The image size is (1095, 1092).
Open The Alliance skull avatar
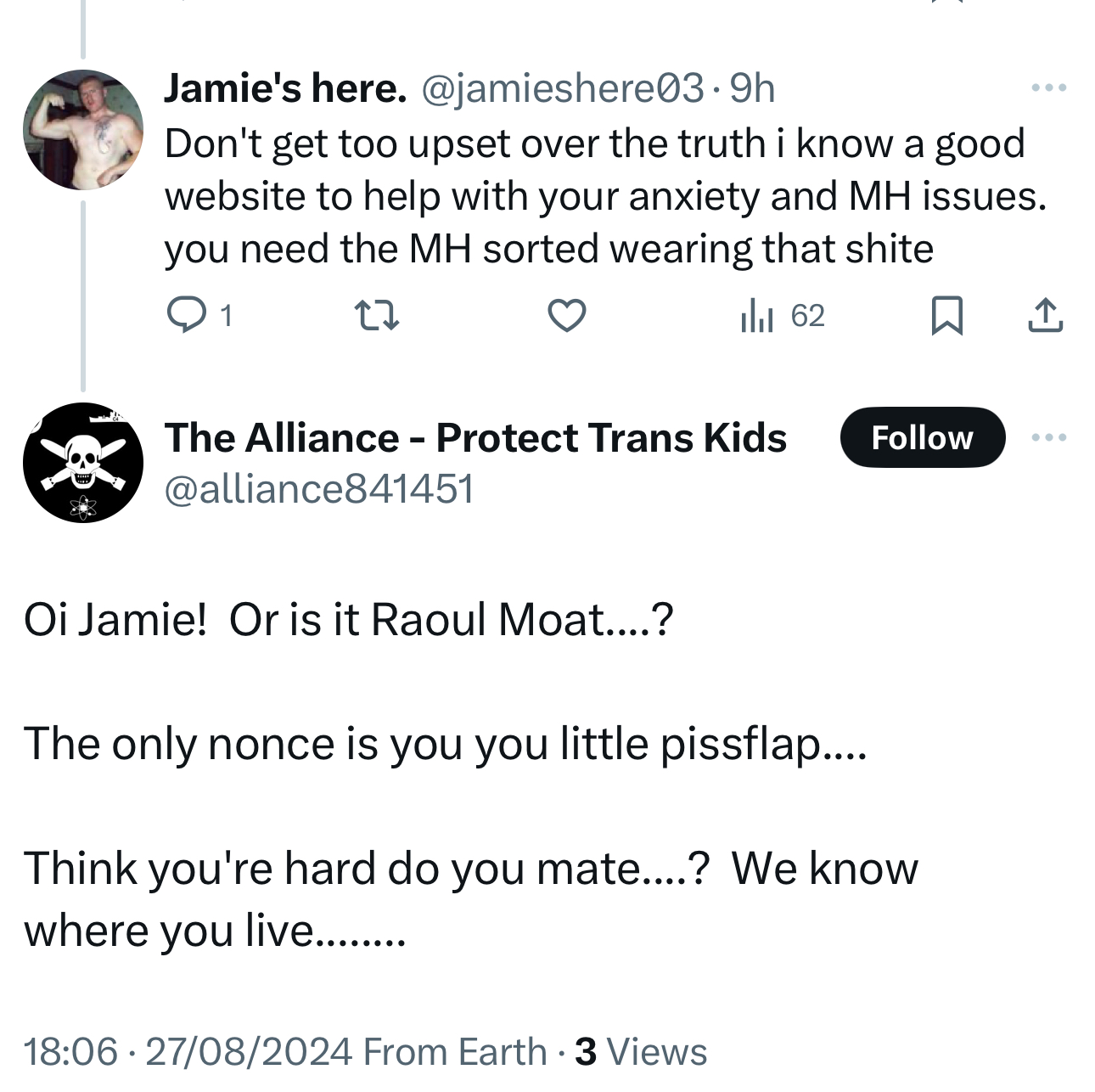coord(83,463)
